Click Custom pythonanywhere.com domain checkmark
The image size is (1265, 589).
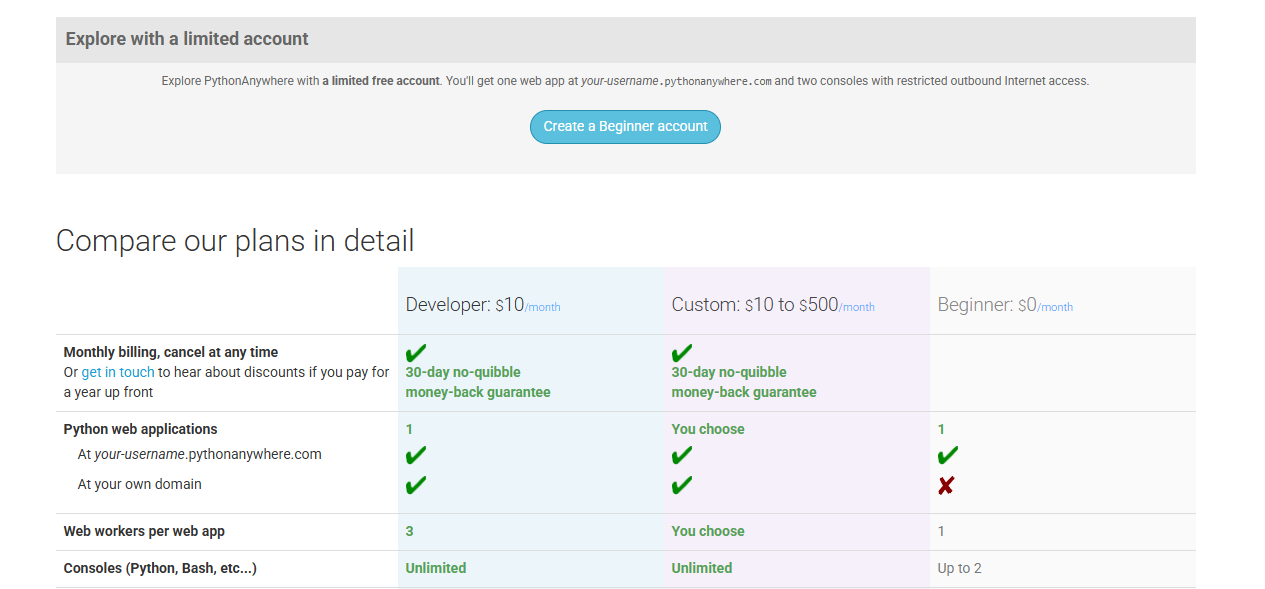pyautogui.click(x=682, y=455)
